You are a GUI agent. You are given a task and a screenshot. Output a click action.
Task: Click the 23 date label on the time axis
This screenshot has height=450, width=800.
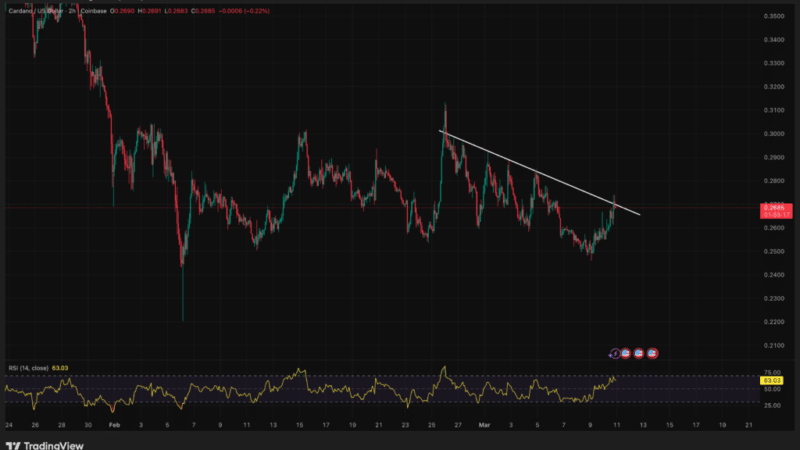click(x=405, y=425)
